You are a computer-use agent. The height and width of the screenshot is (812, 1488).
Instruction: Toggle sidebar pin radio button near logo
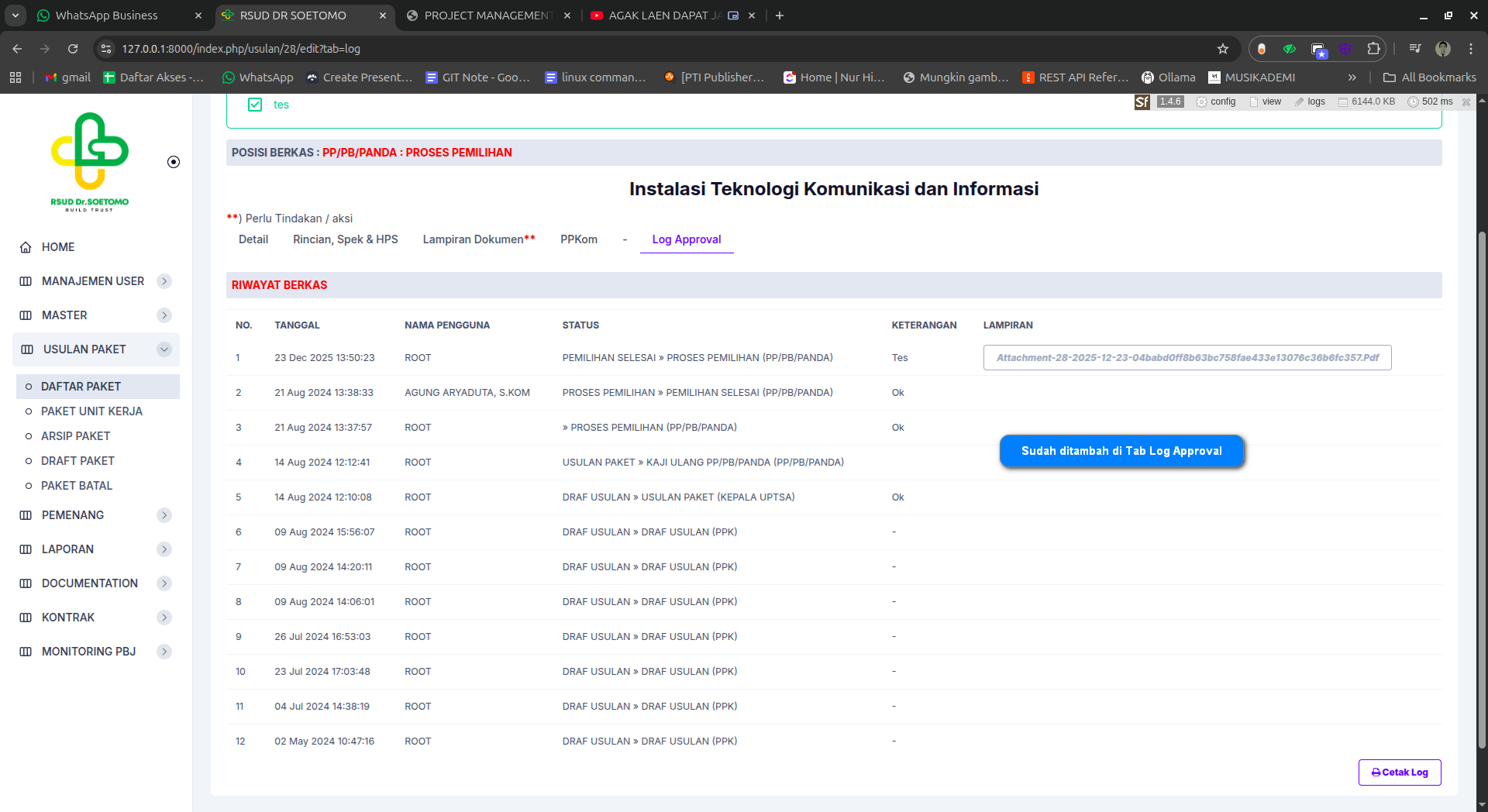(174, 162)
